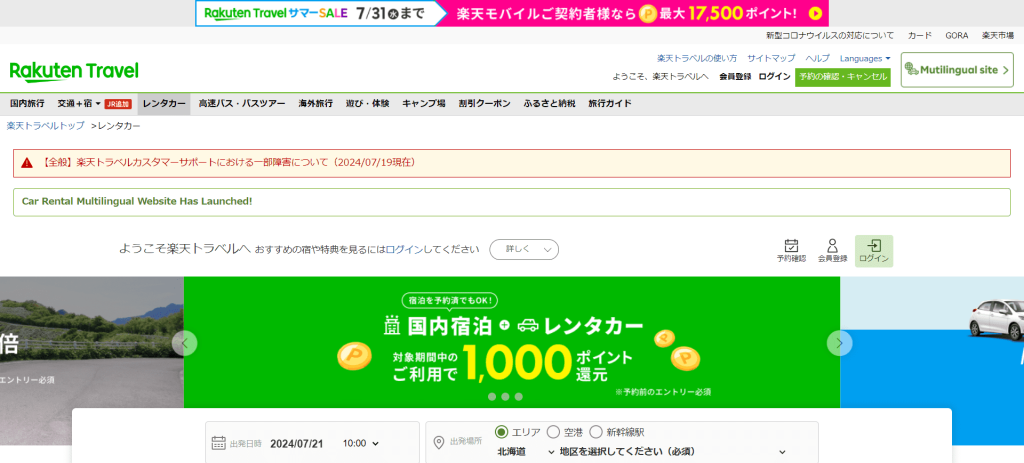Open the ふるさと納税 menu item
Image resolution: width=1024 pixels, height=463 pixels.
pos(549,103)
